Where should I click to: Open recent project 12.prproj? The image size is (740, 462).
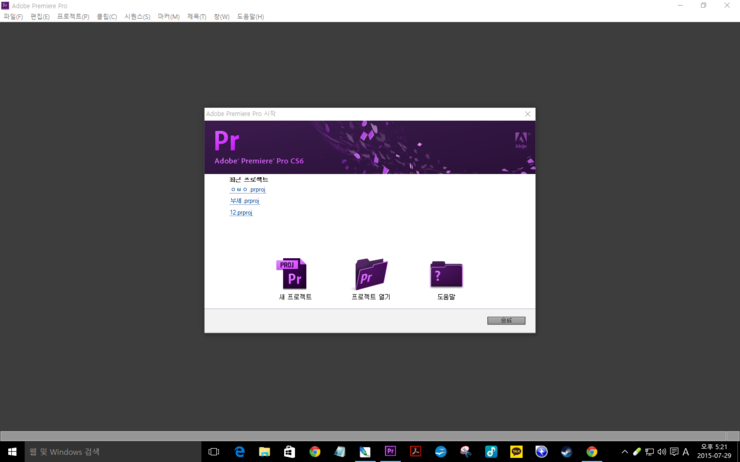pos(241,212)
